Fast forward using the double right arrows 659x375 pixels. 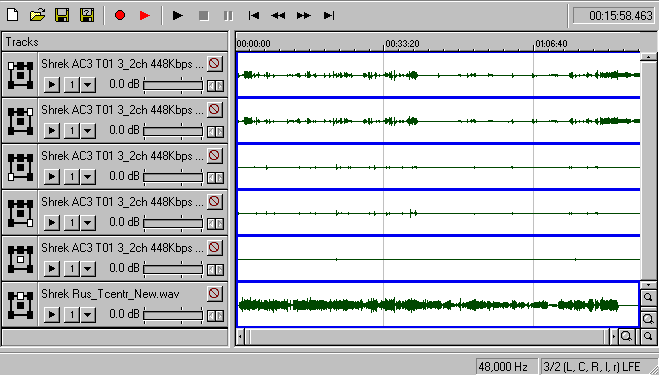click(303, 16)
